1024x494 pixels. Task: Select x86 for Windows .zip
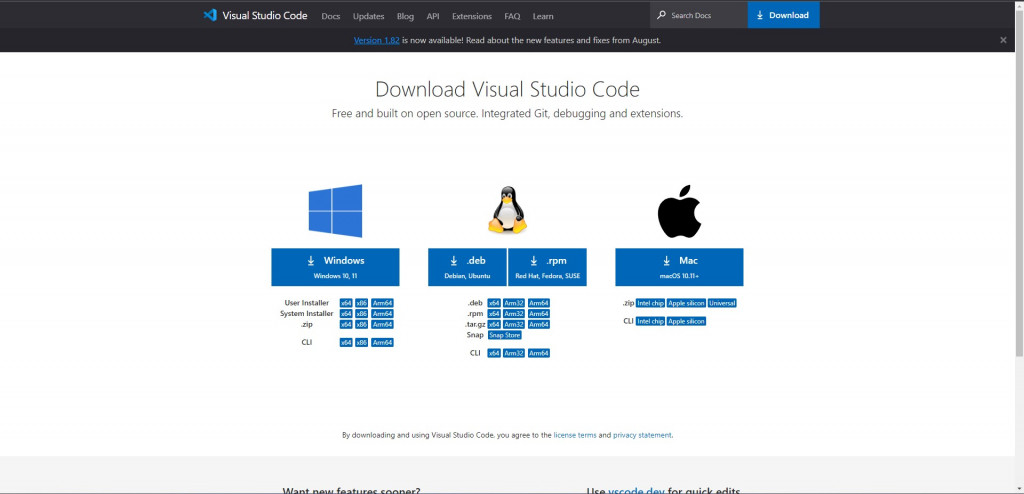click(362, 324)
